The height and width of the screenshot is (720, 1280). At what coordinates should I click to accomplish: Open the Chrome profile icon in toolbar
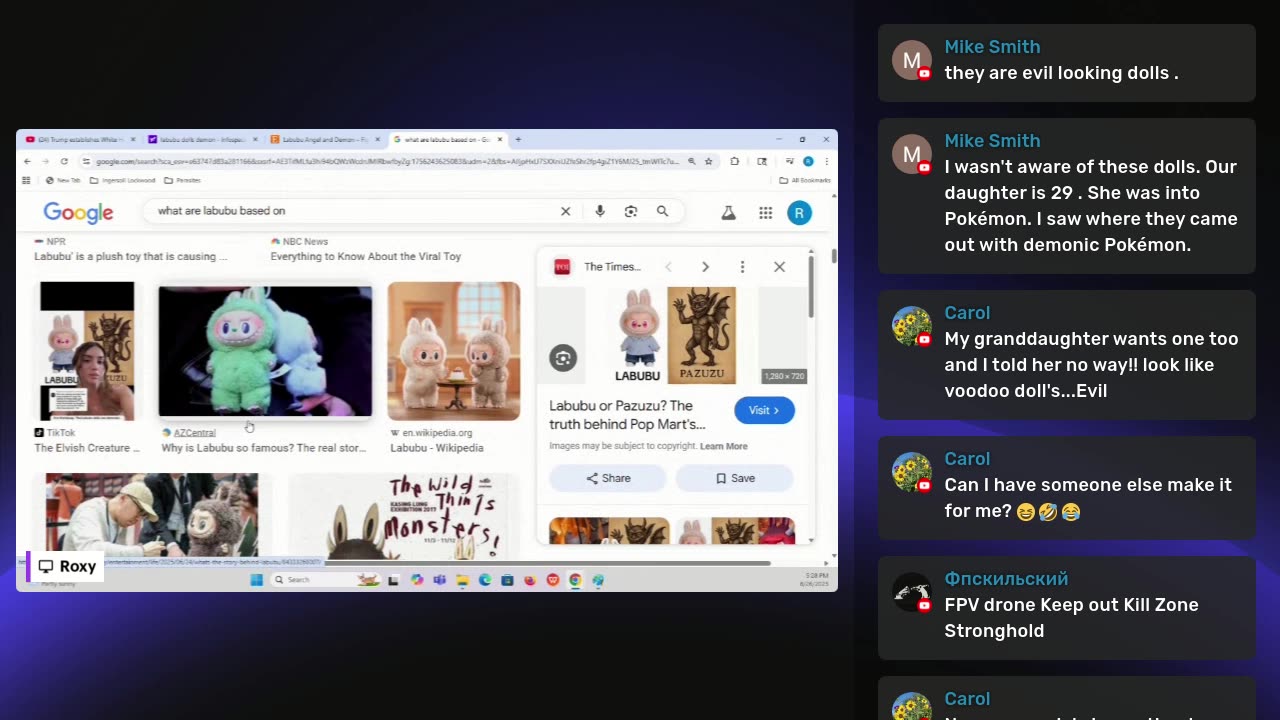point(808,161)
